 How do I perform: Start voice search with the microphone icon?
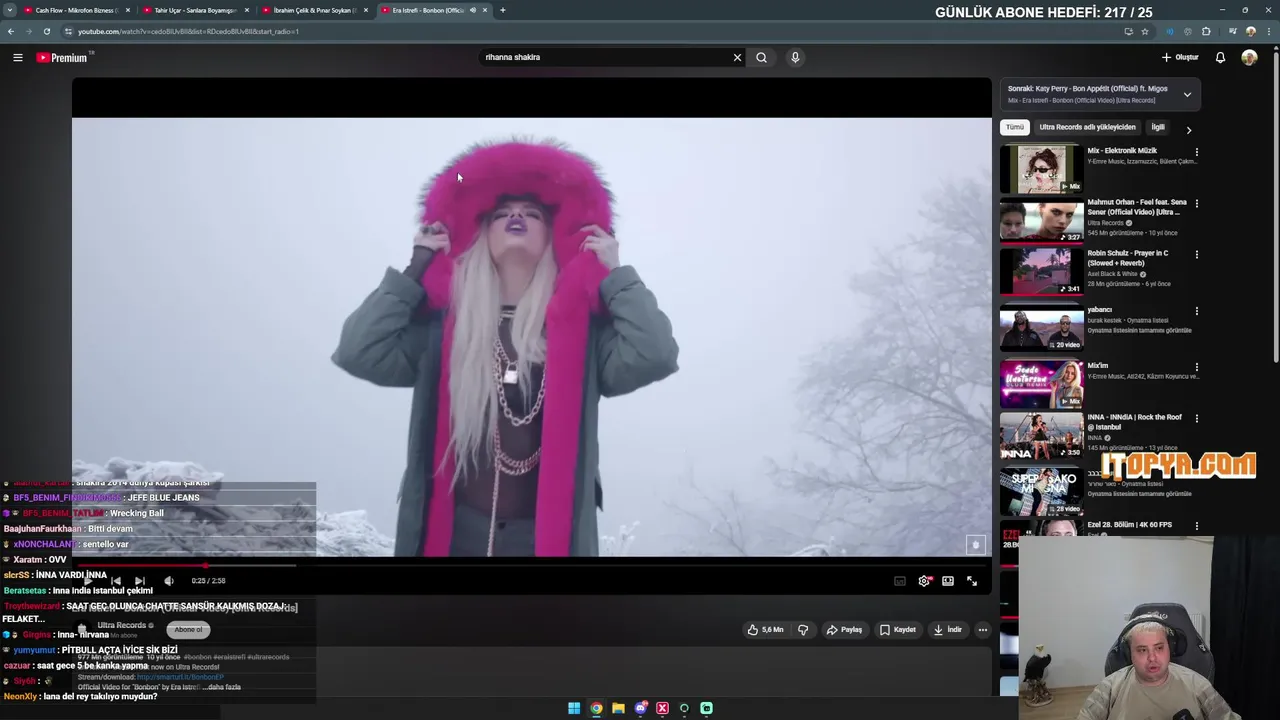(x=795, y=58)
